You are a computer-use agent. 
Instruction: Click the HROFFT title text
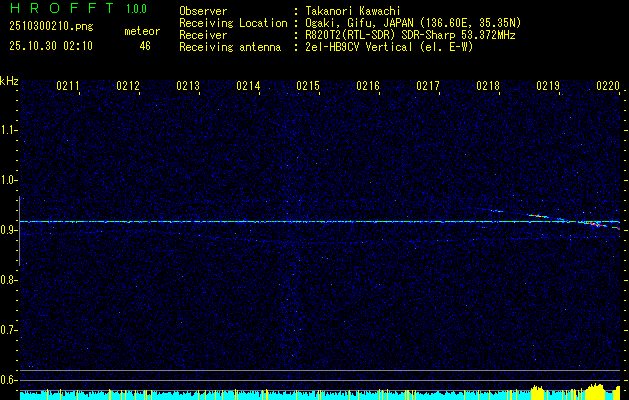pyautogui.click(x=55, y=10)
